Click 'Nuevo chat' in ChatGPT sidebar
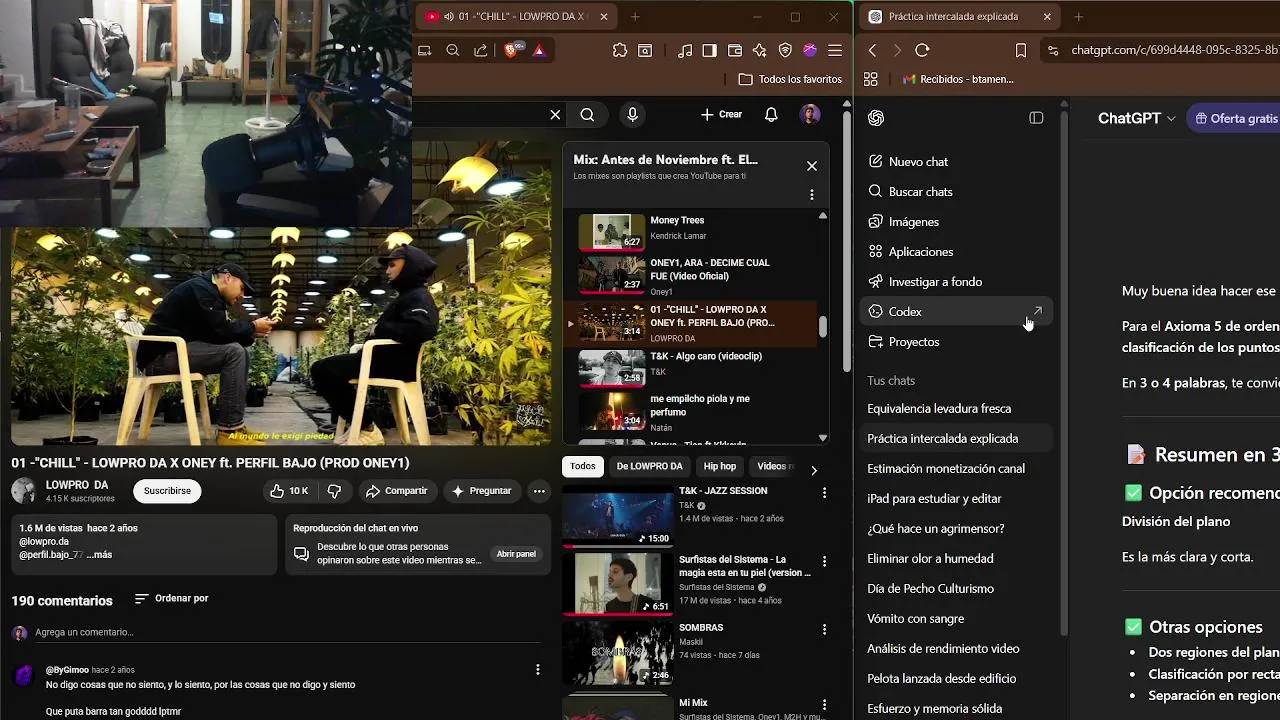 [955, 161]
